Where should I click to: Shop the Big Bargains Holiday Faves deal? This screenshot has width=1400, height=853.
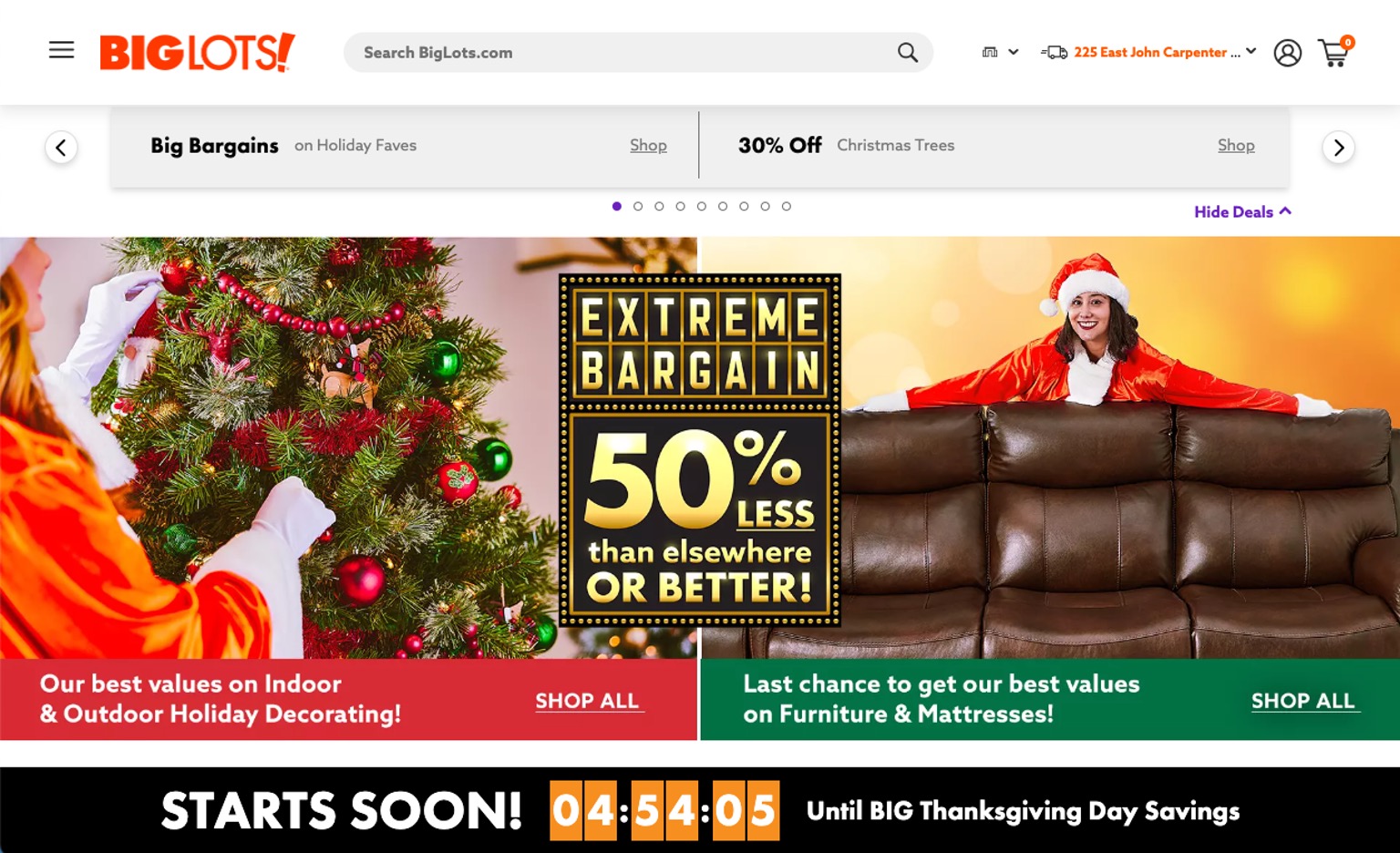pyautogui.click(x=648, y=146)
